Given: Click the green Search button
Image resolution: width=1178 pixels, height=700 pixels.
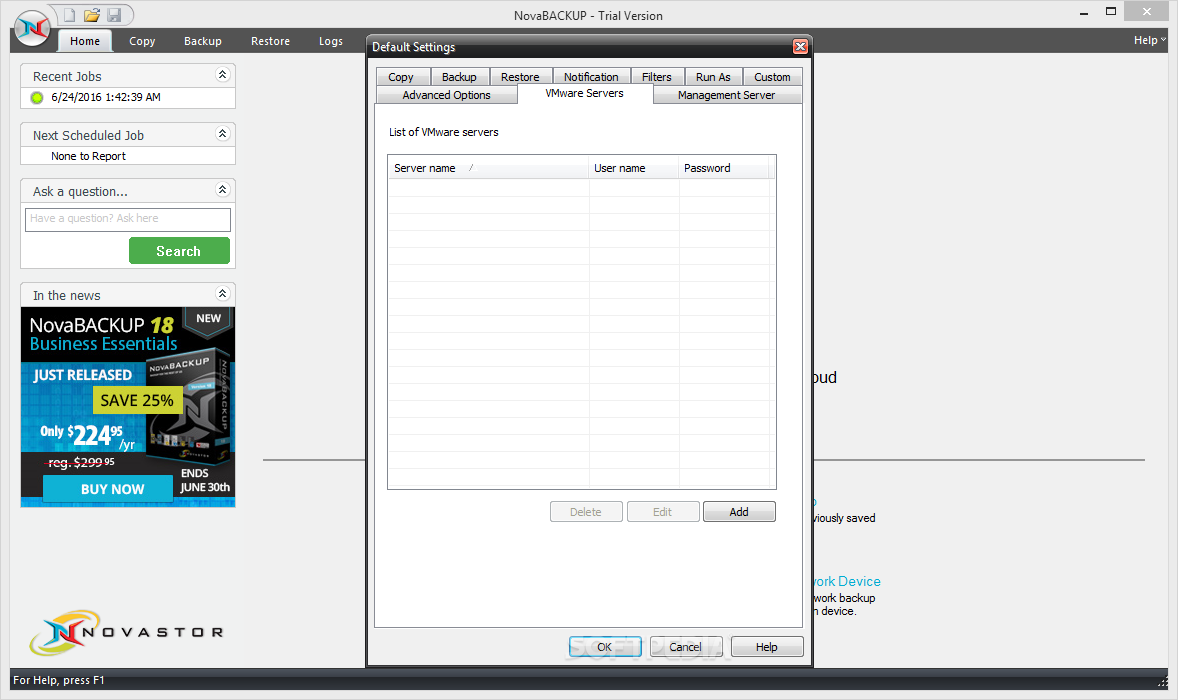Looking at the screenshot, I should coord(179,251).
